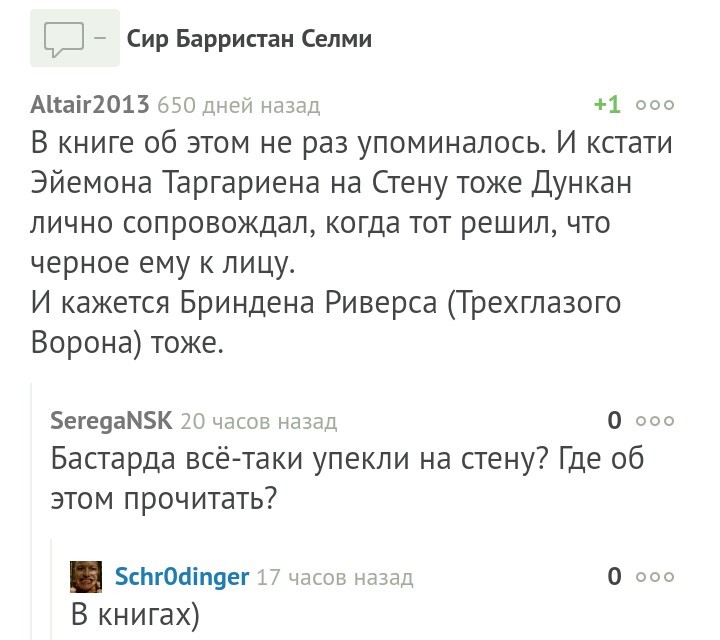Visit SeregaNSK's profile

pos(111,421)
